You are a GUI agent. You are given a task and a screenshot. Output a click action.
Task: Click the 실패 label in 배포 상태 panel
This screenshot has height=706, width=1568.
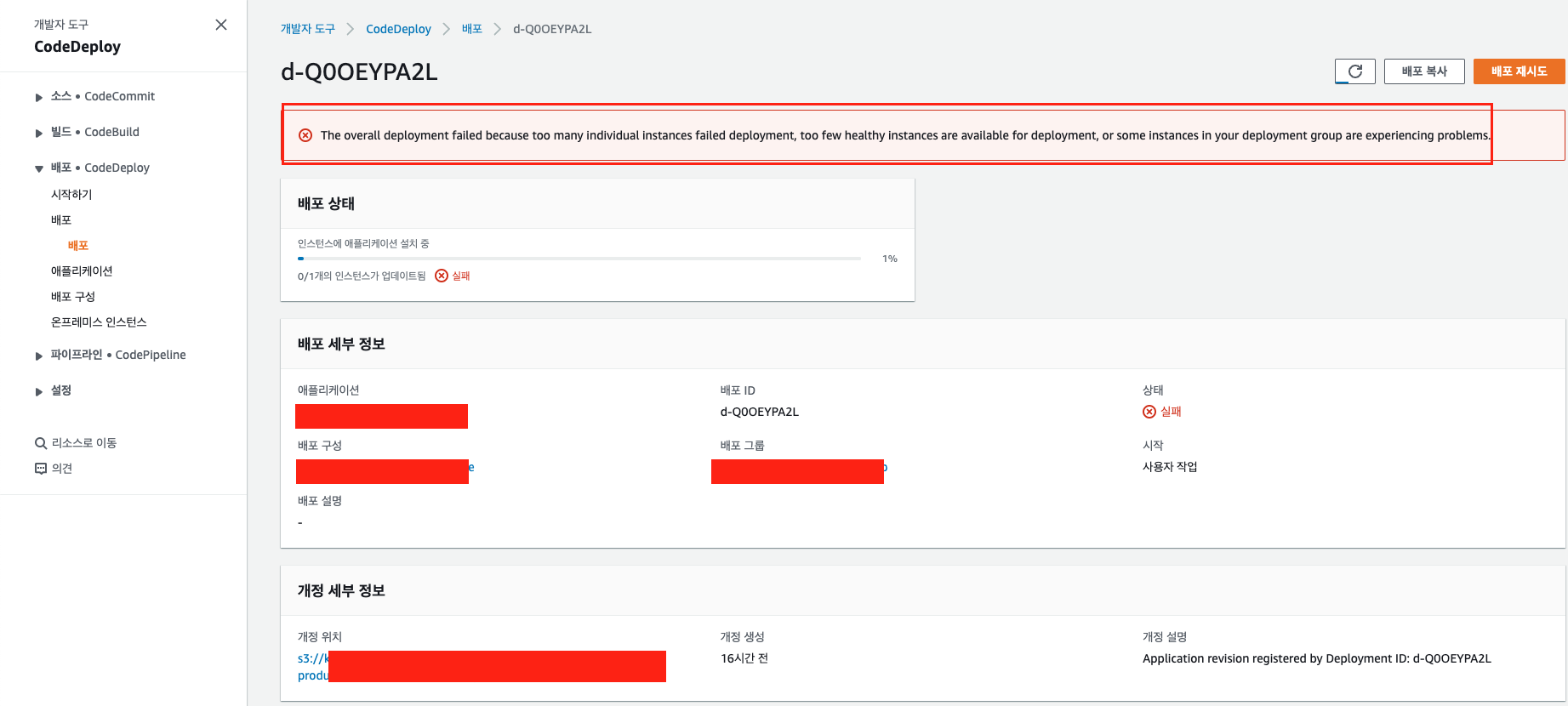point(461,276)
